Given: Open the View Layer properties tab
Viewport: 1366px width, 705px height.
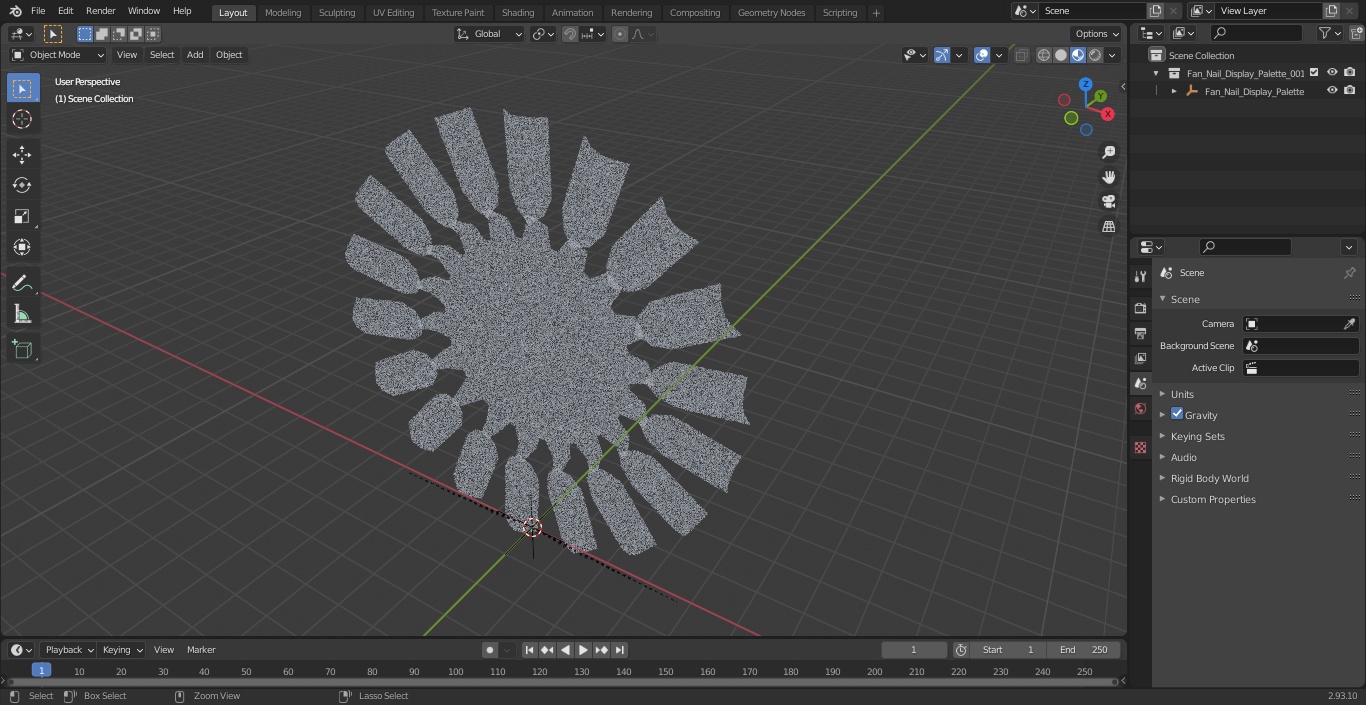Looking at the screenshot, I should [1140, 358].
